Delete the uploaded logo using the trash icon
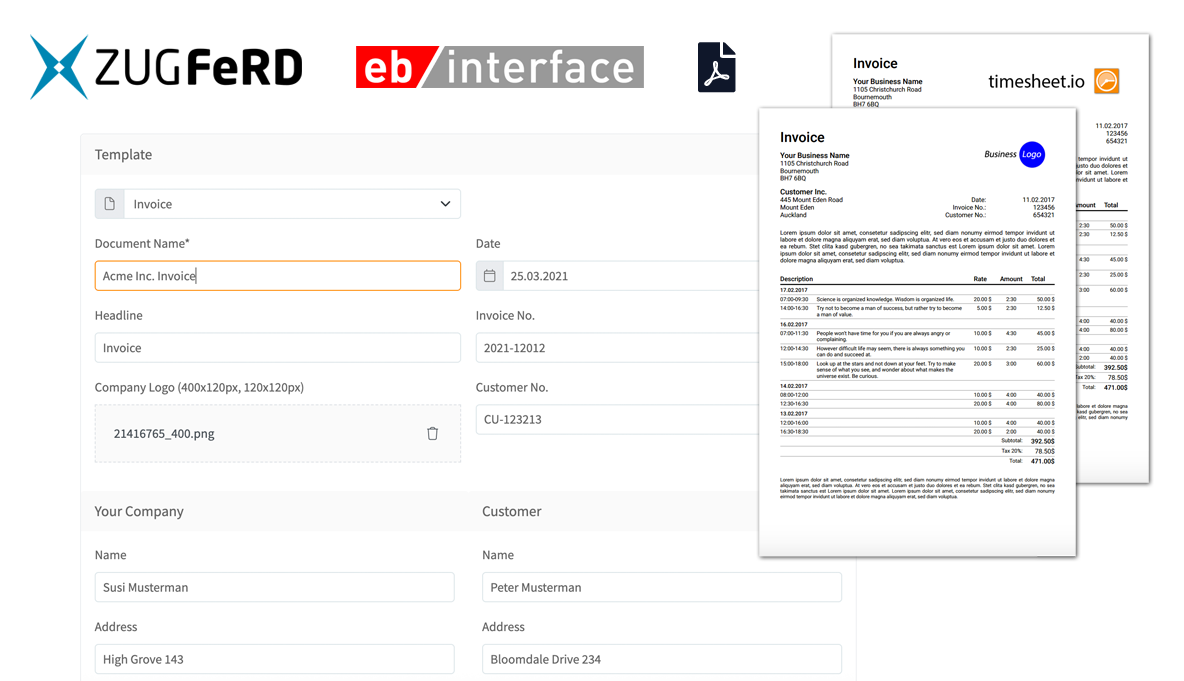Screen dimensions: 1184x681 (x=432, y=433)
